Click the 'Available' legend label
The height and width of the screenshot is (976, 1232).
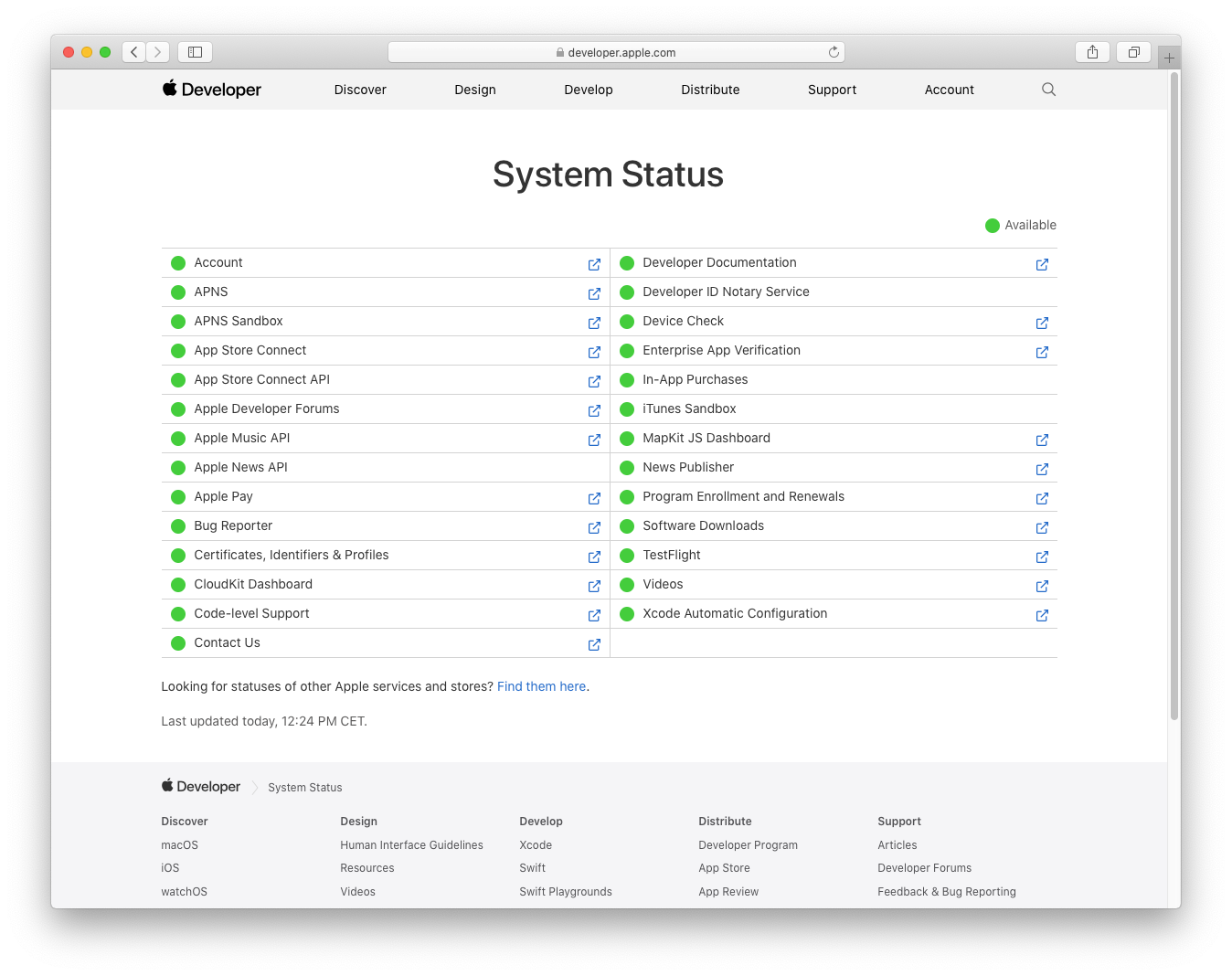1030,225
